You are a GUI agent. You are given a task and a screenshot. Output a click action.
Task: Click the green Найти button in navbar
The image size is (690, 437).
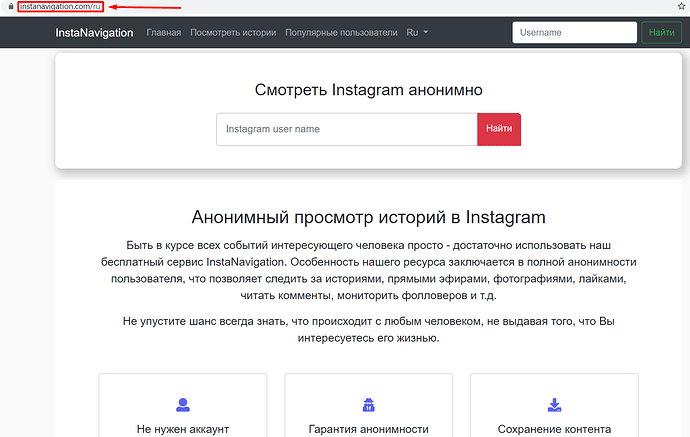click(x=661, y=33)
